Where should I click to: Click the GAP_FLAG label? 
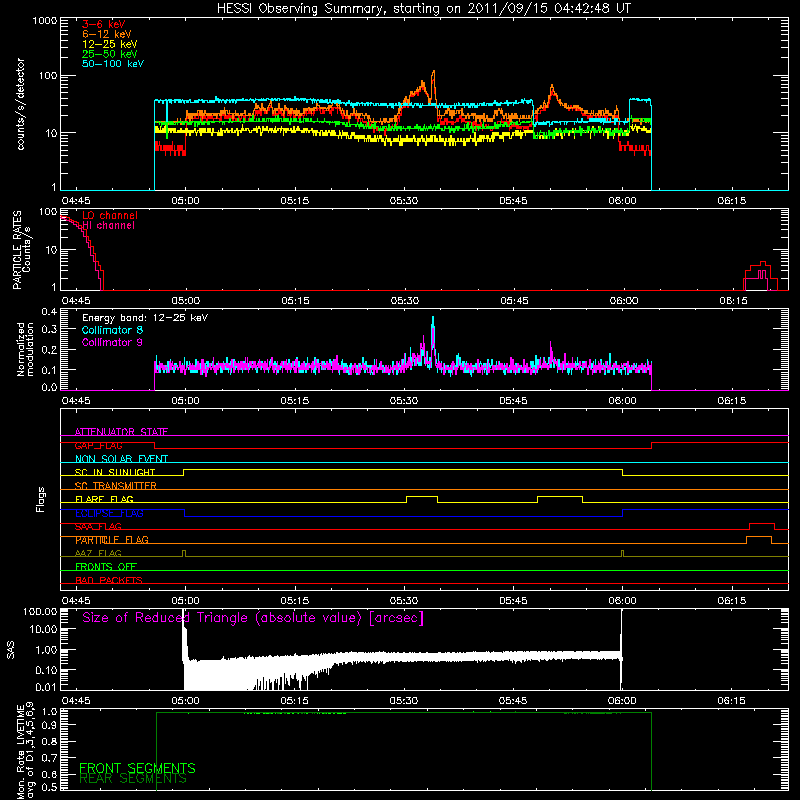point(98,445)
